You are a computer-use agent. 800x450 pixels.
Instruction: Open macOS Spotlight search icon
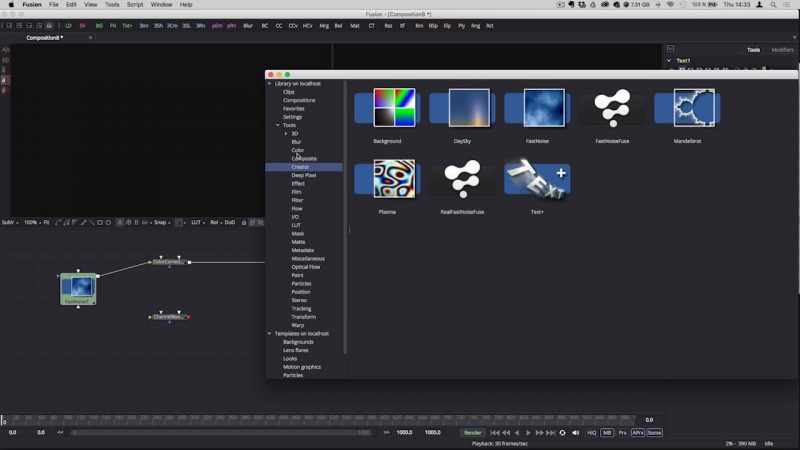coord(773,5)
